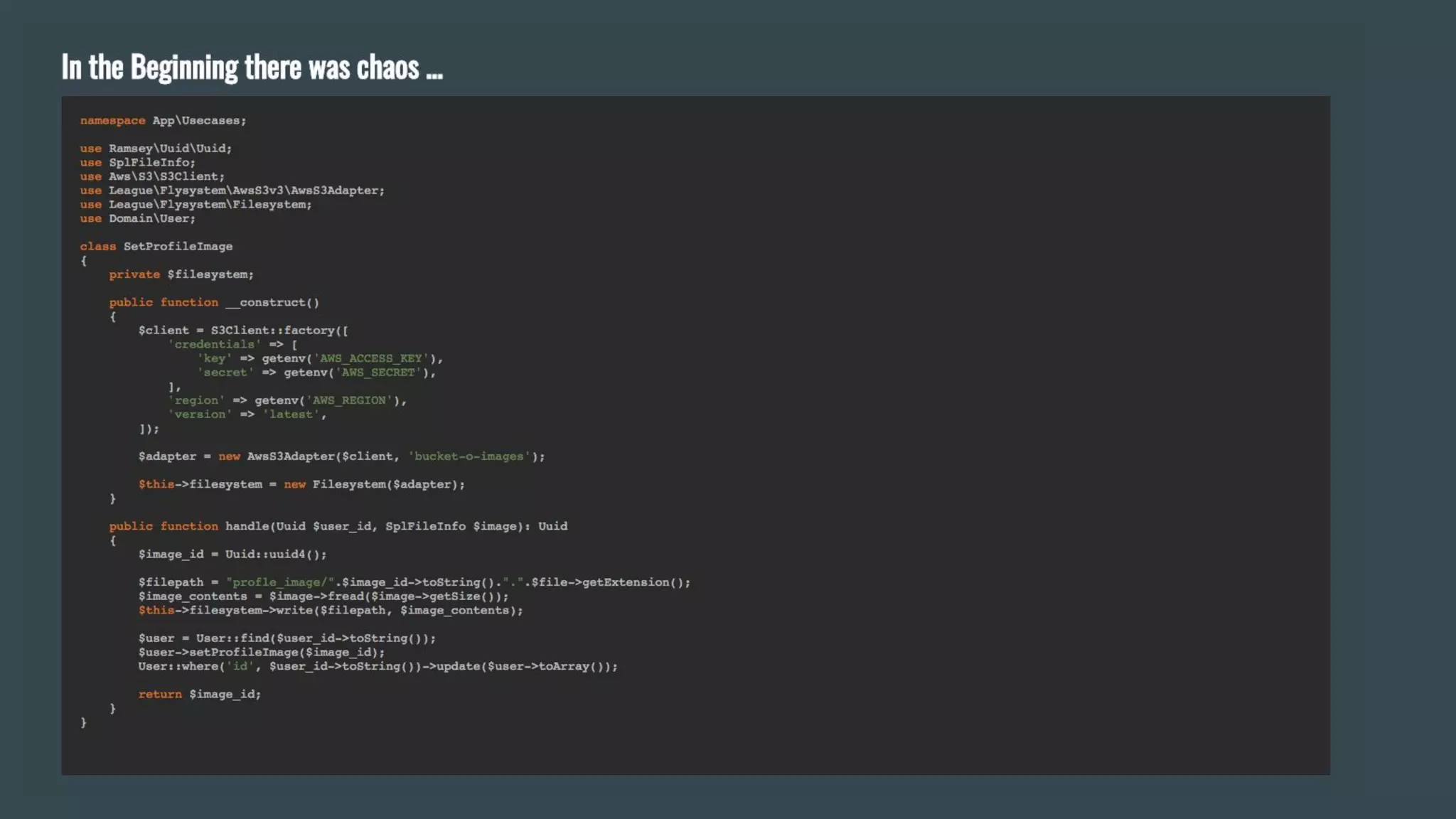Click the 'bucket-o-images' string

(469, 456)
